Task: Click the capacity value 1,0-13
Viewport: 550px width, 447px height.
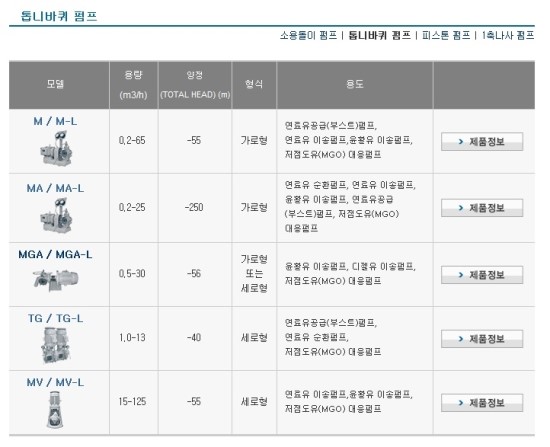Action: pos(132,338)
